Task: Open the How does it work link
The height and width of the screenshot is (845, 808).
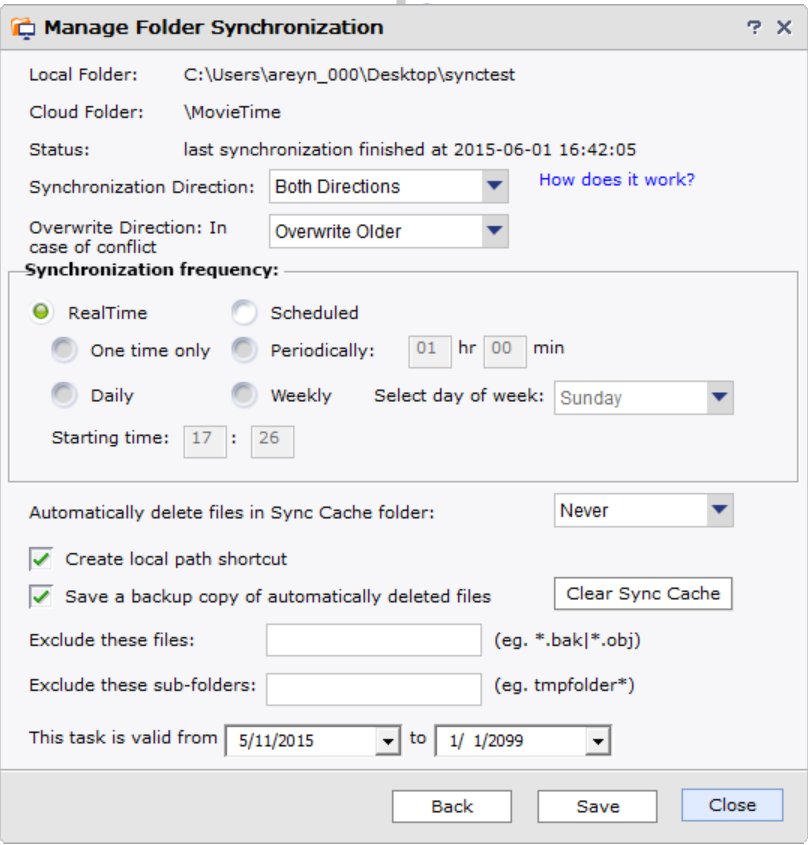Action: [x=616, y=180]
